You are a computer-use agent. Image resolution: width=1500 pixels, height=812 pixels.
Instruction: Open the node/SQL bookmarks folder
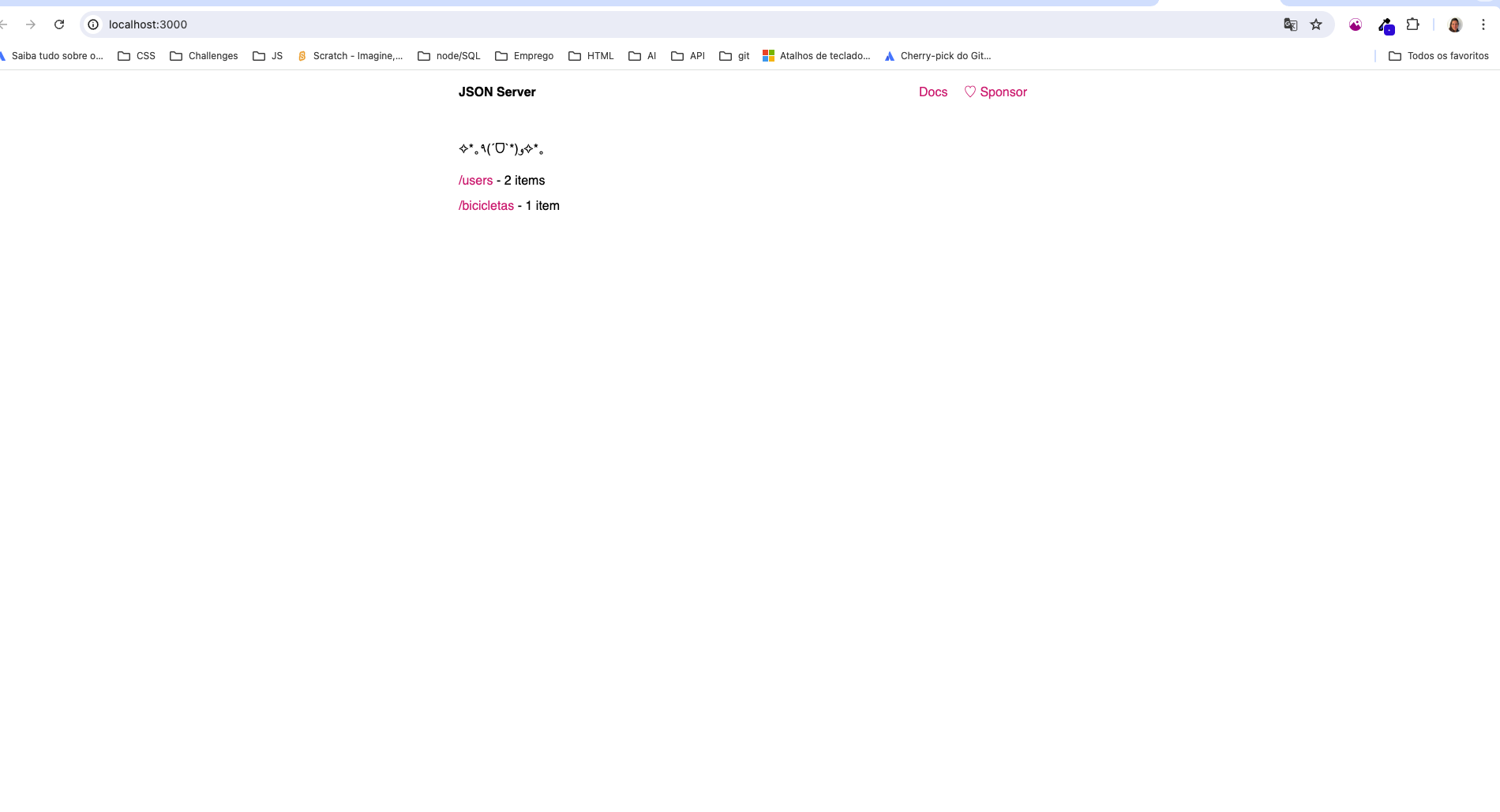448,56
